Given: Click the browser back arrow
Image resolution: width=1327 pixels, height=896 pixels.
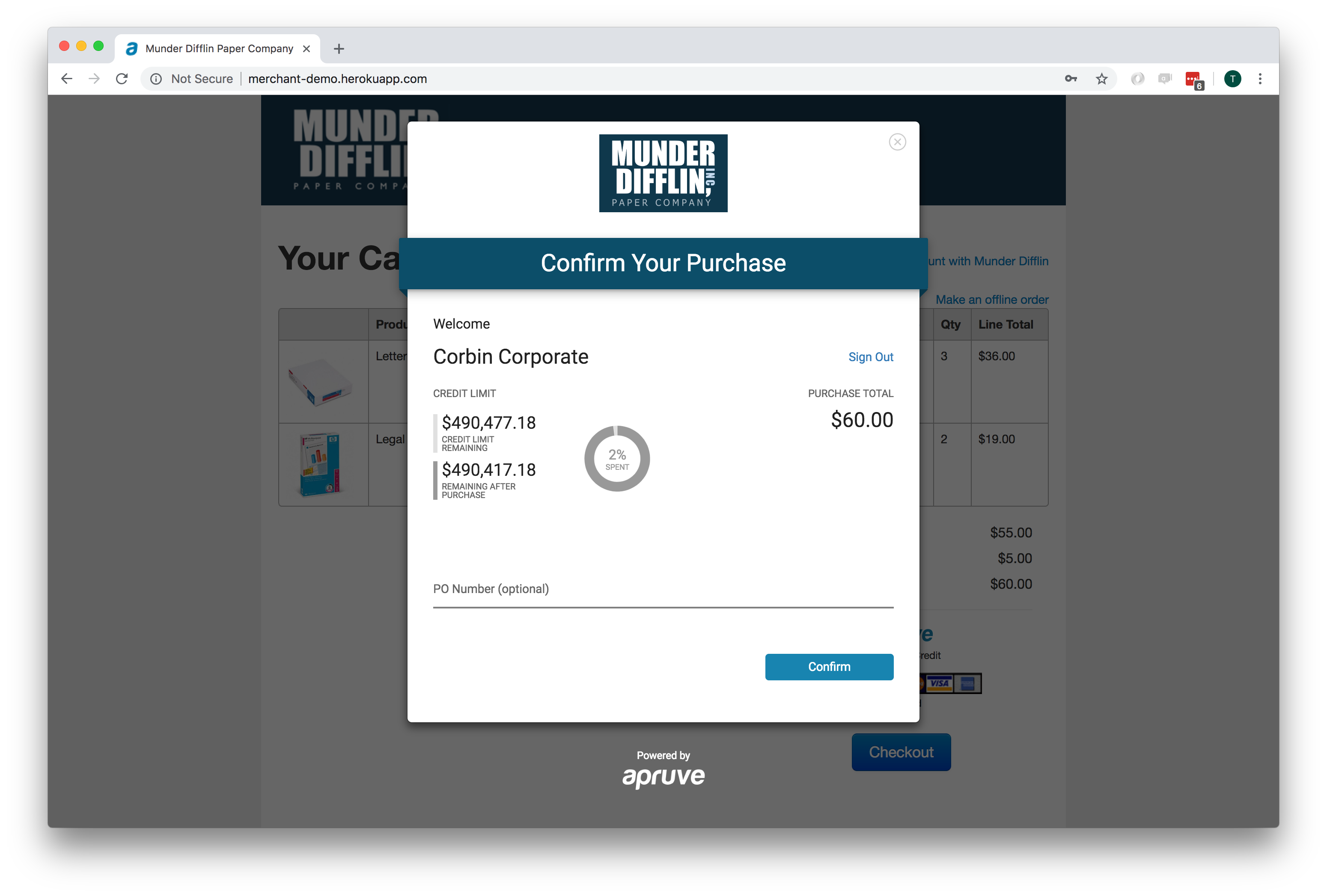Looking at the screenshot, I should point(67,79).
